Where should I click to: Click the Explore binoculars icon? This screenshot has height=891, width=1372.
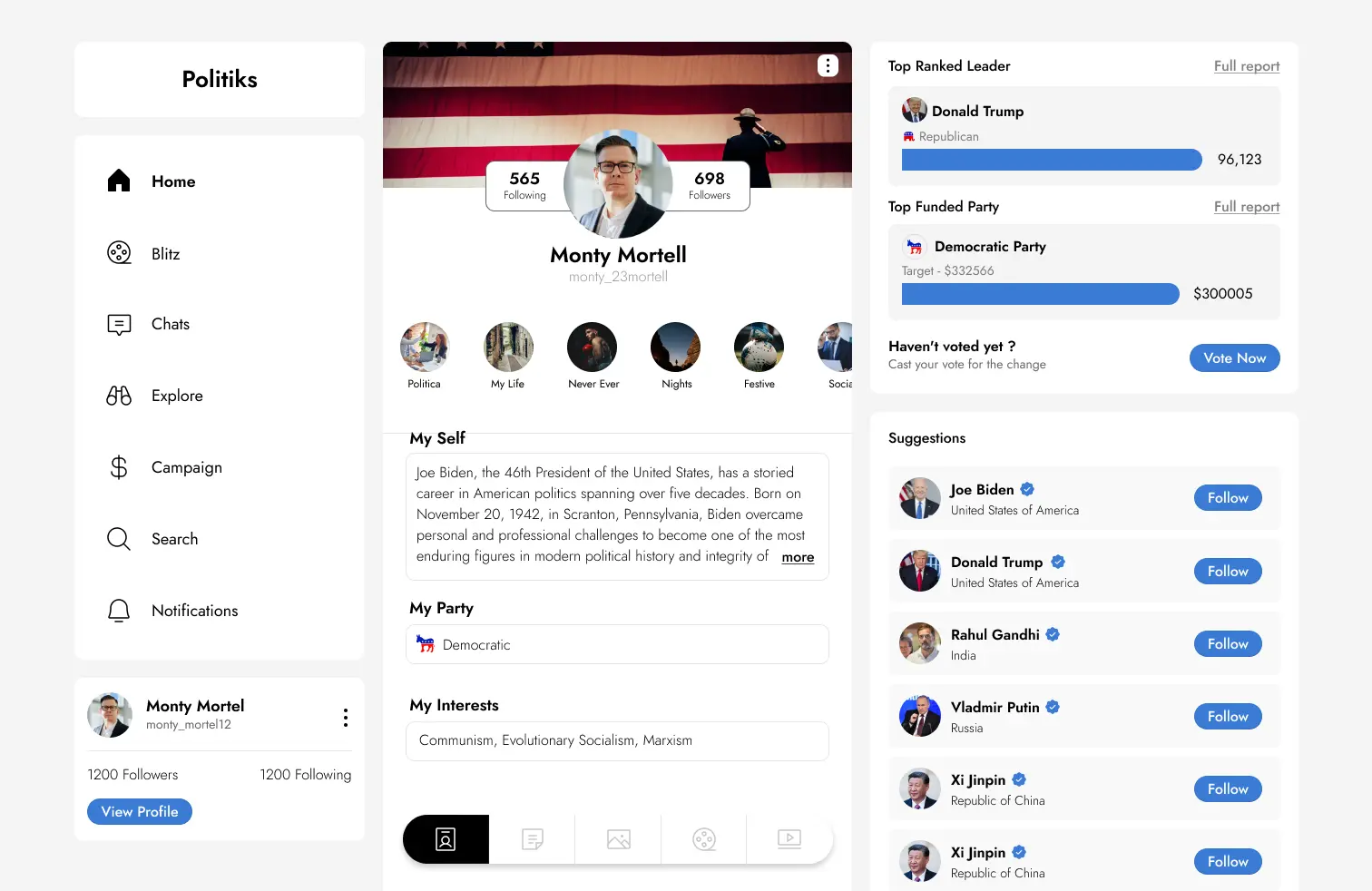click(119, 396)
